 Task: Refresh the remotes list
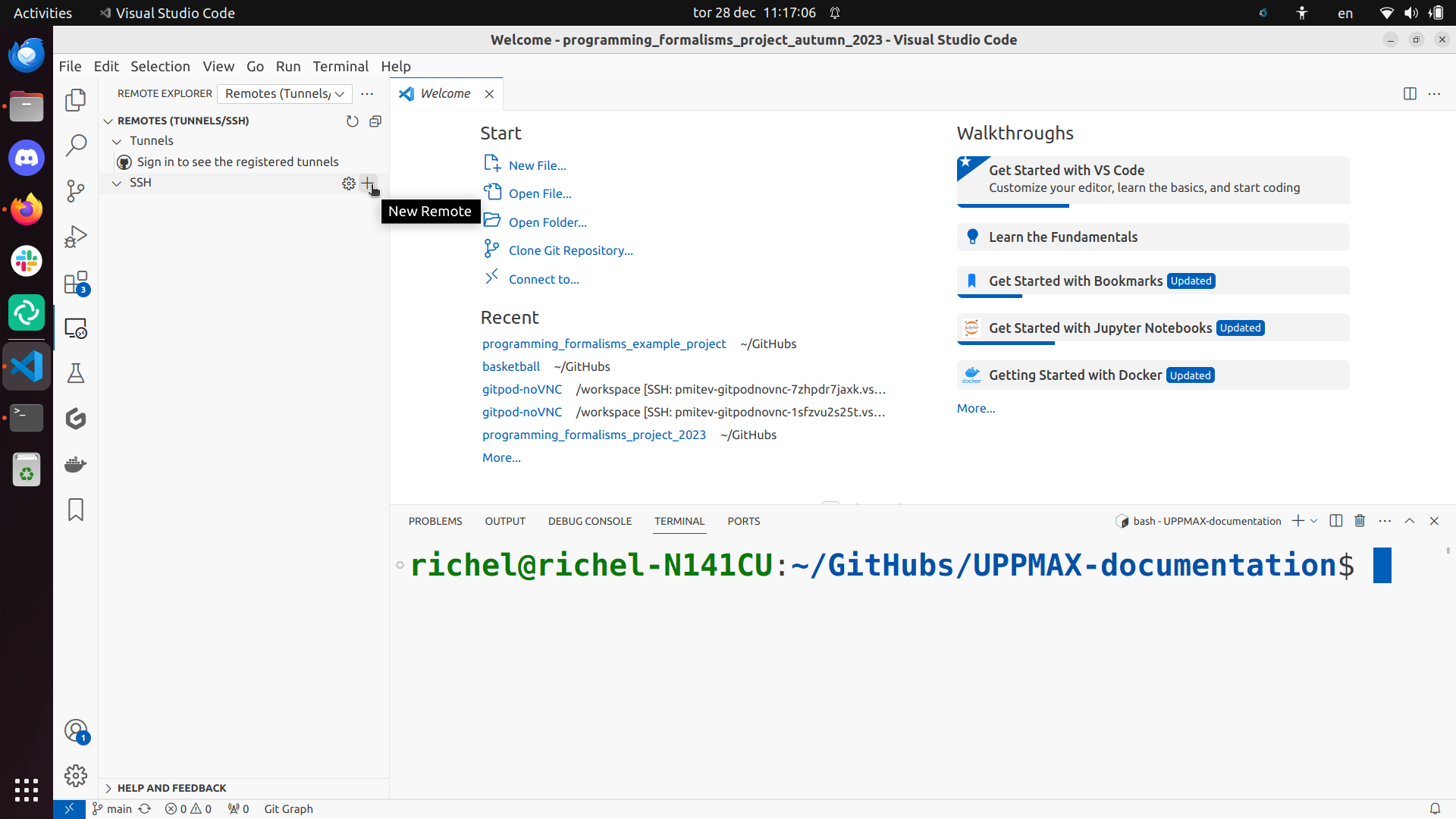coord(352,121)
